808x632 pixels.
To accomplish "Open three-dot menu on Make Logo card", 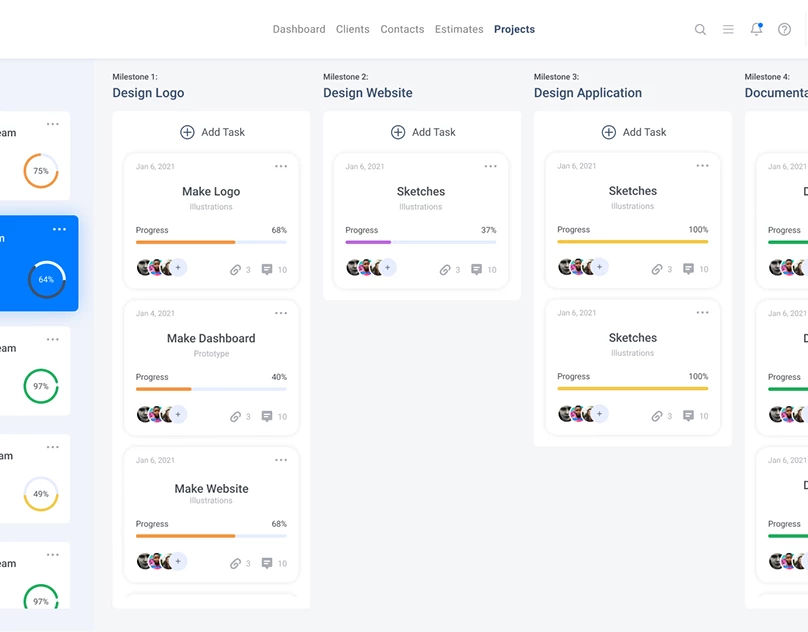I will coord(281,166).
